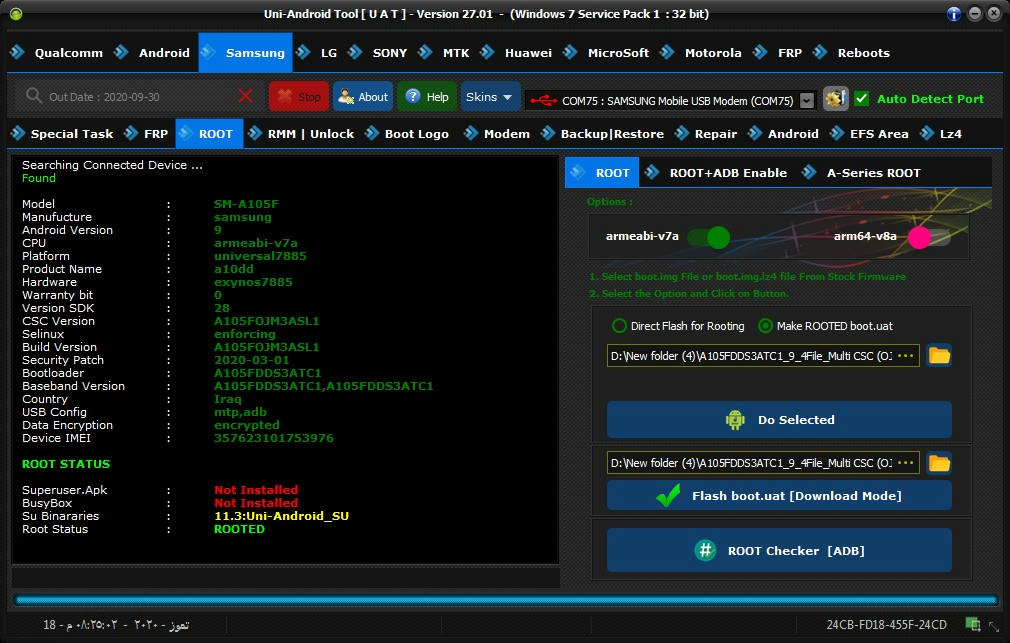Click the green app logo in title bar
The width and height of the screenshot is (1010, 643).
(16, 14)
